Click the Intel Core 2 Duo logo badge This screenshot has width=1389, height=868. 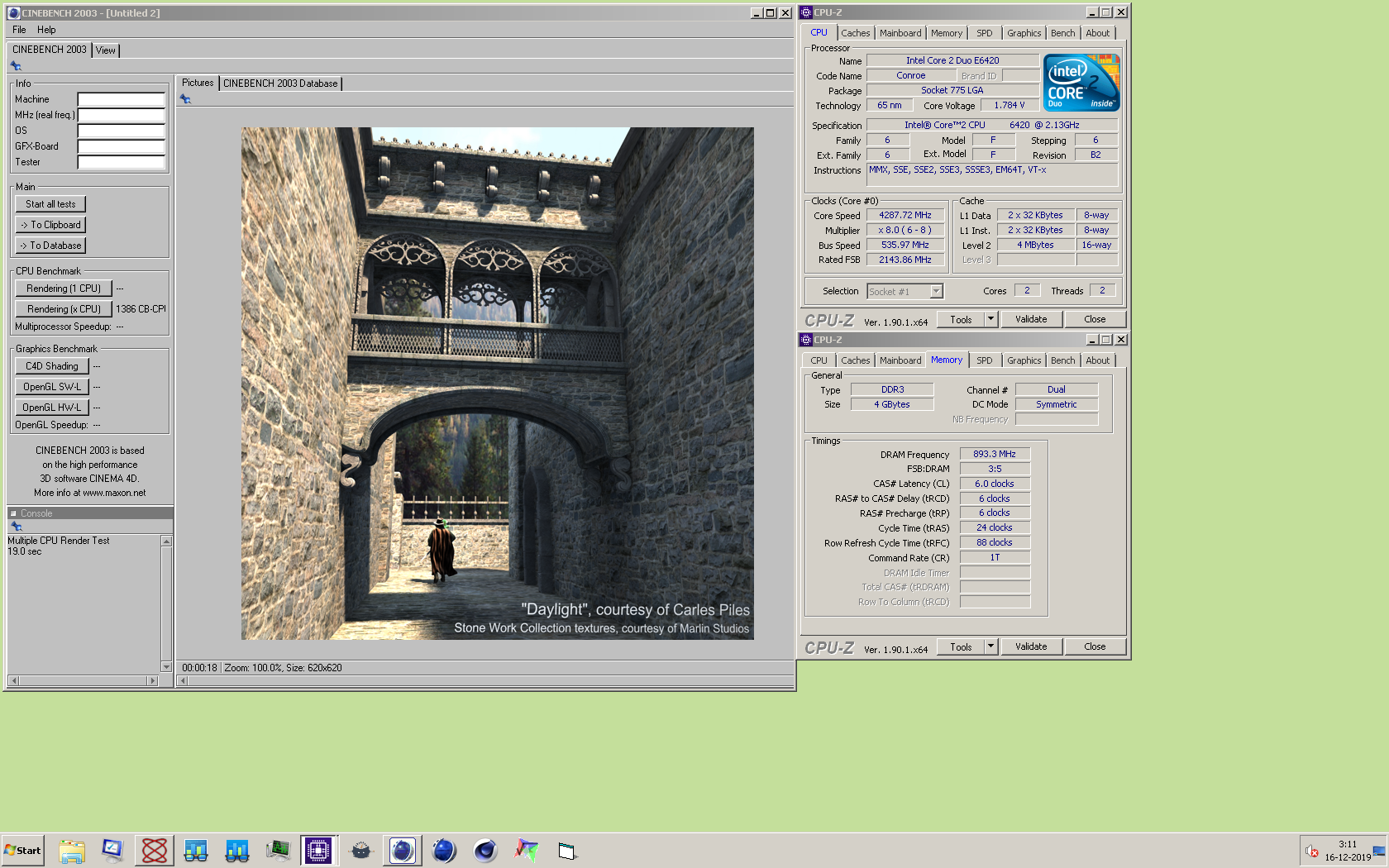[x=1081, y=83]
